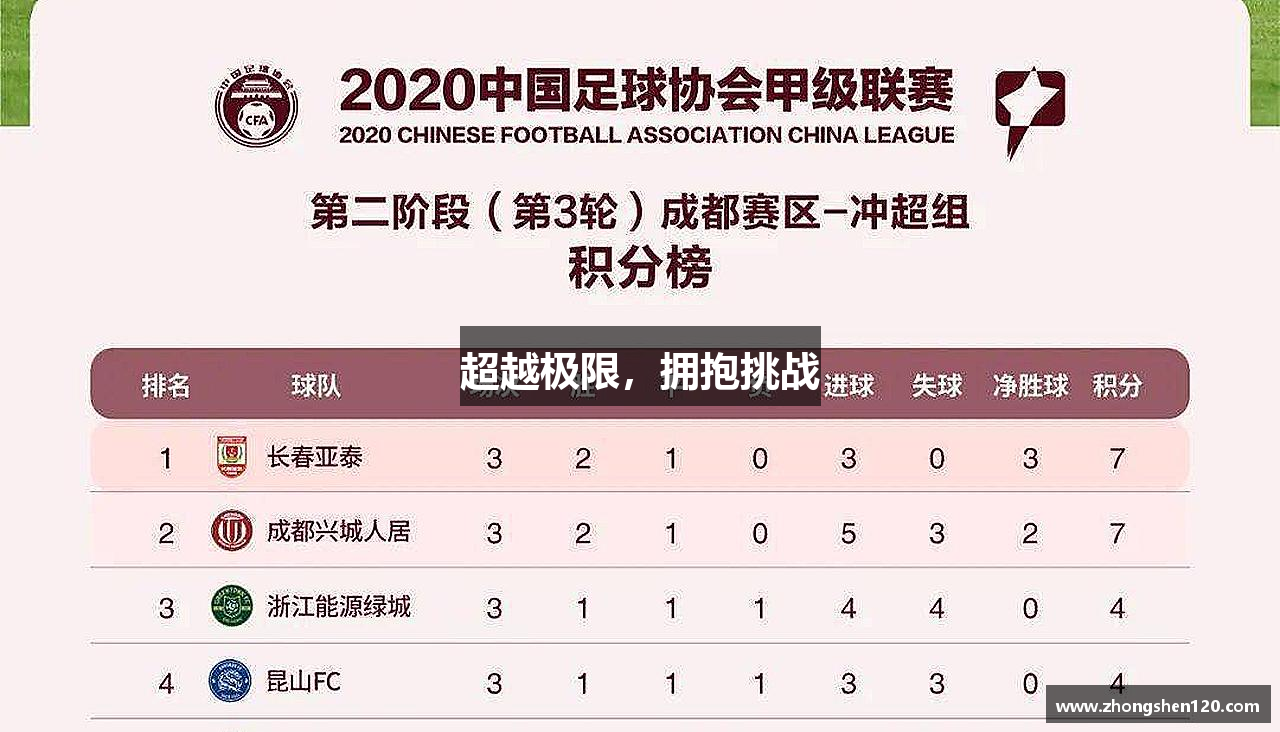
Task: Open the www.zhongshen120.com watermark link
Action: (1158, 704)
